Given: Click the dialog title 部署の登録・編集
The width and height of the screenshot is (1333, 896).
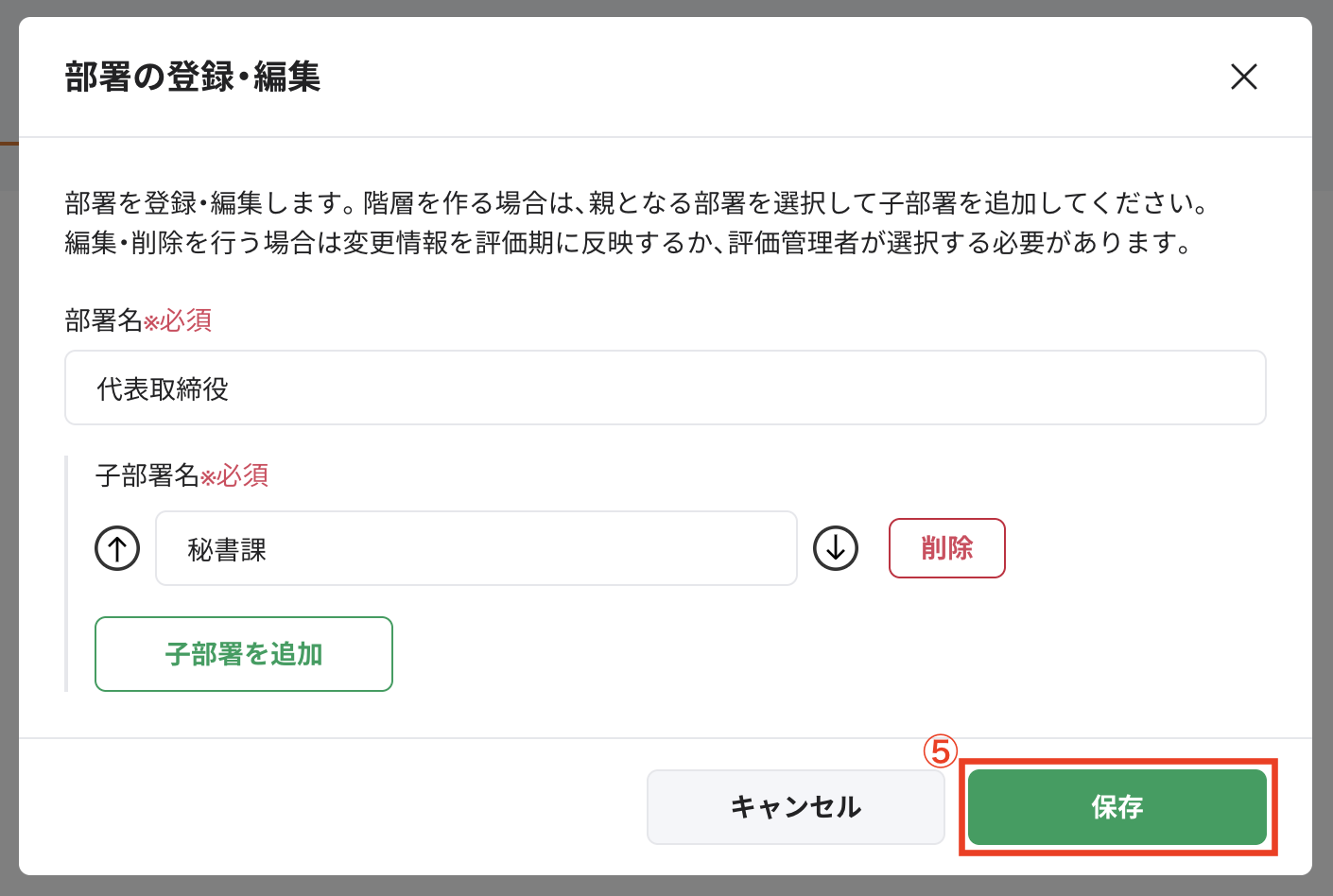Looking at the screenshot, I should pyautogui.click(x=193, y=77).
